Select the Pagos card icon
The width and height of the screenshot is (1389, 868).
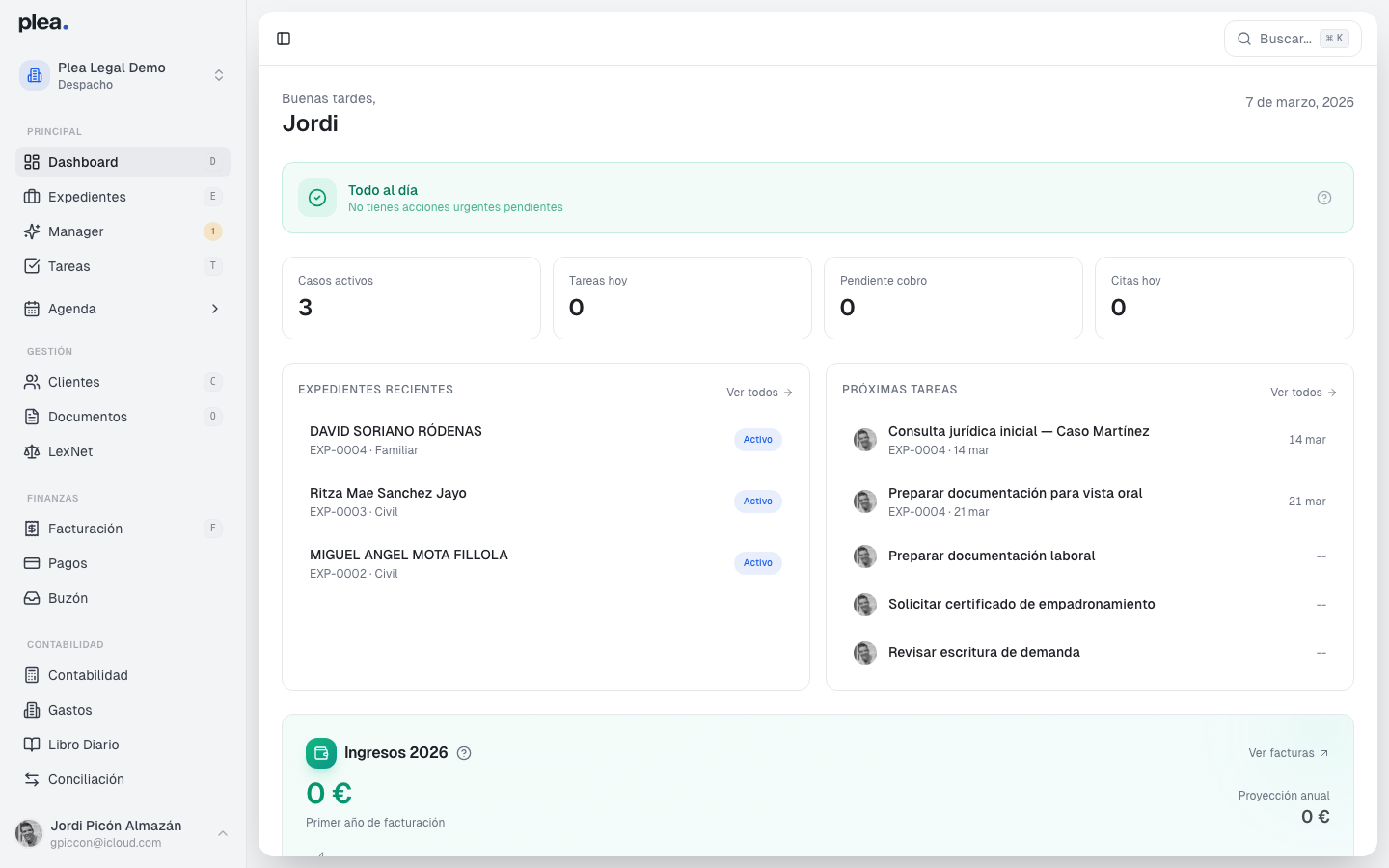pos(31,562)
